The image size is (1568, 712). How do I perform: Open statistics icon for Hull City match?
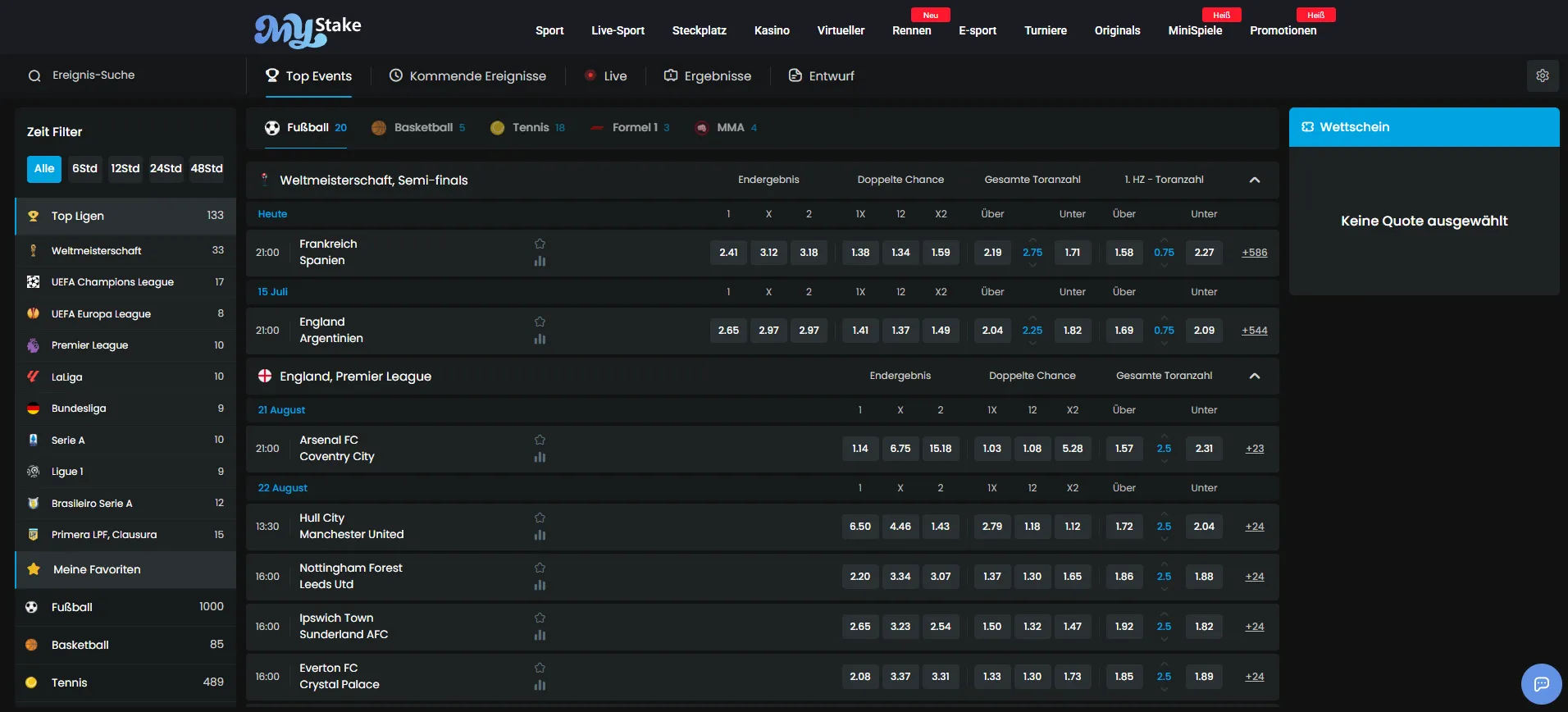tap(540, 535)
